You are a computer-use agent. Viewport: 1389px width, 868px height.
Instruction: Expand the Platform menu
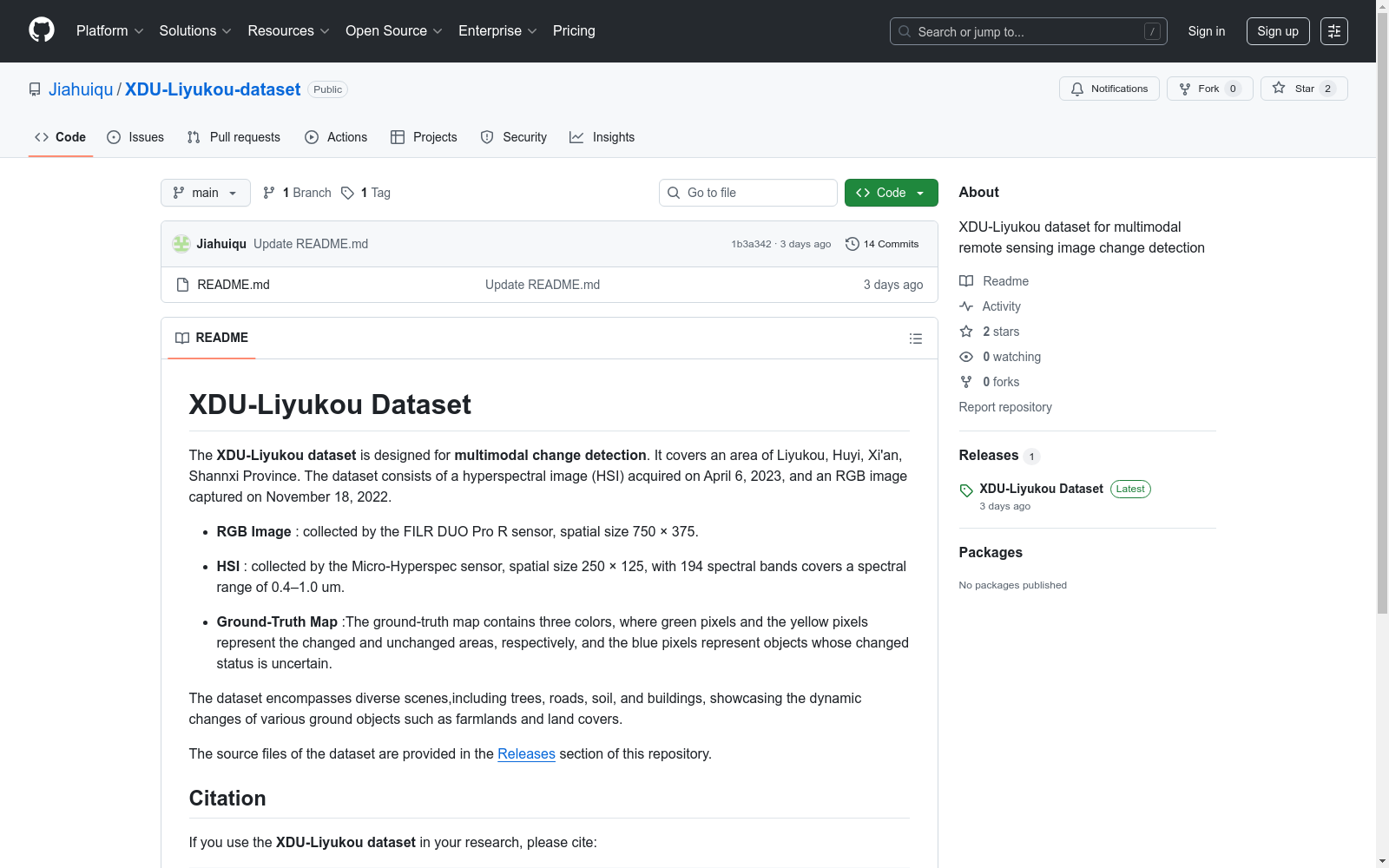click(110, 31)
